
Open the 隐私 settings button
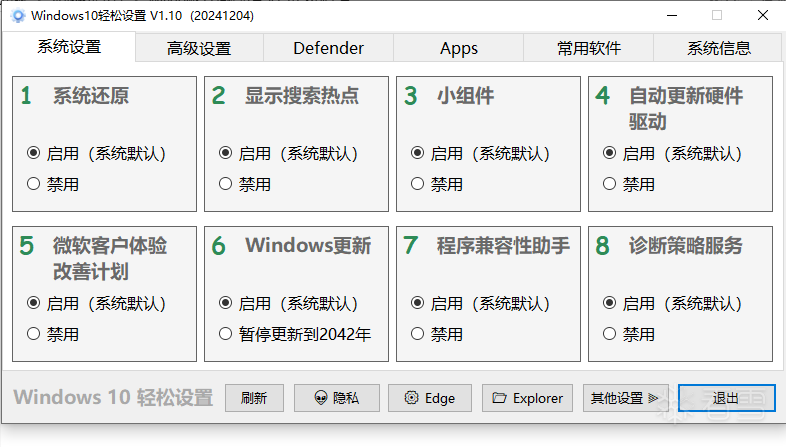point(336,398)
